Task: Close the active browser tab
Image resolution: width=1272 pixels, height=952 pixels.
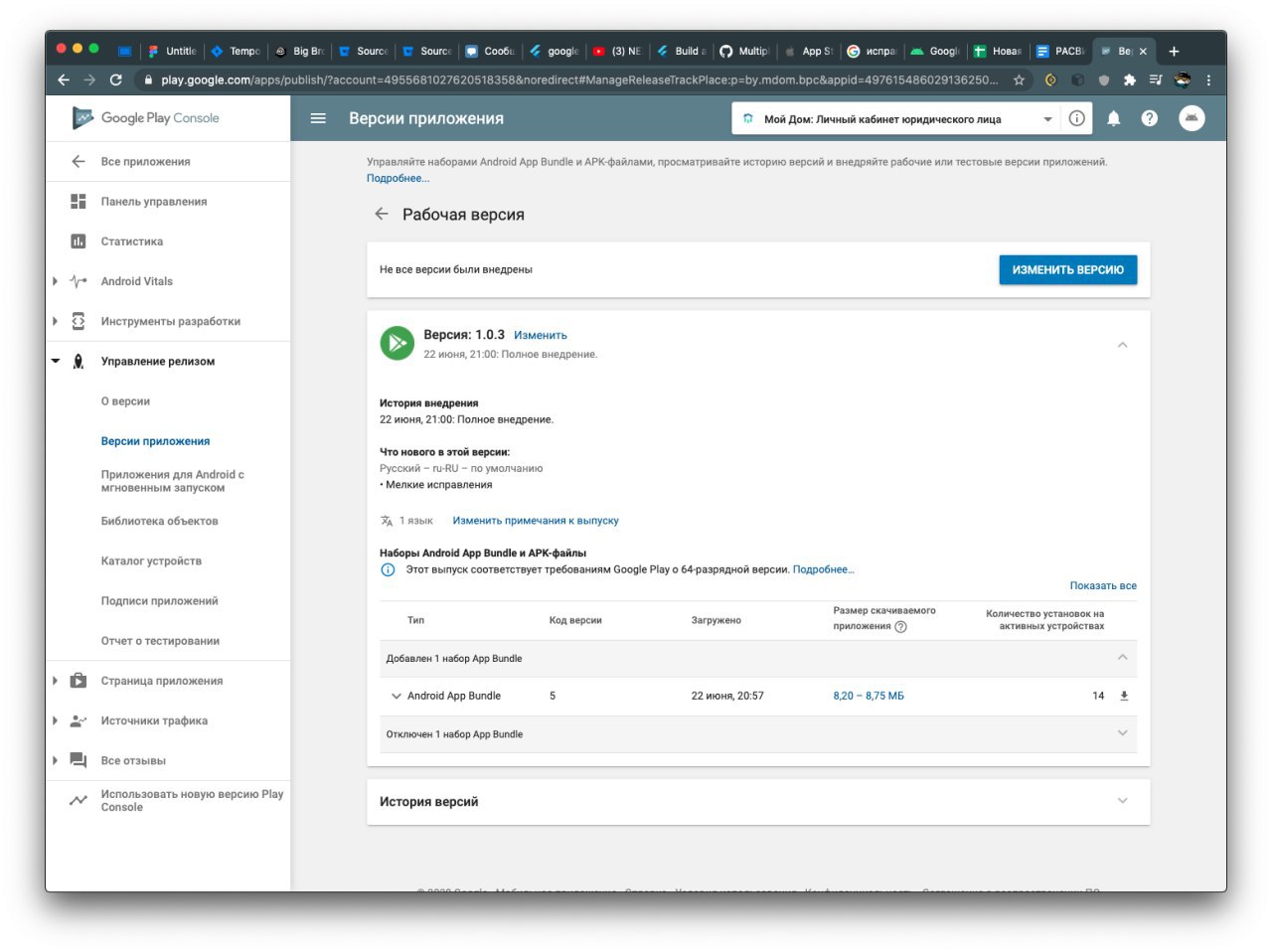Action: click(x=1143, y=51)
